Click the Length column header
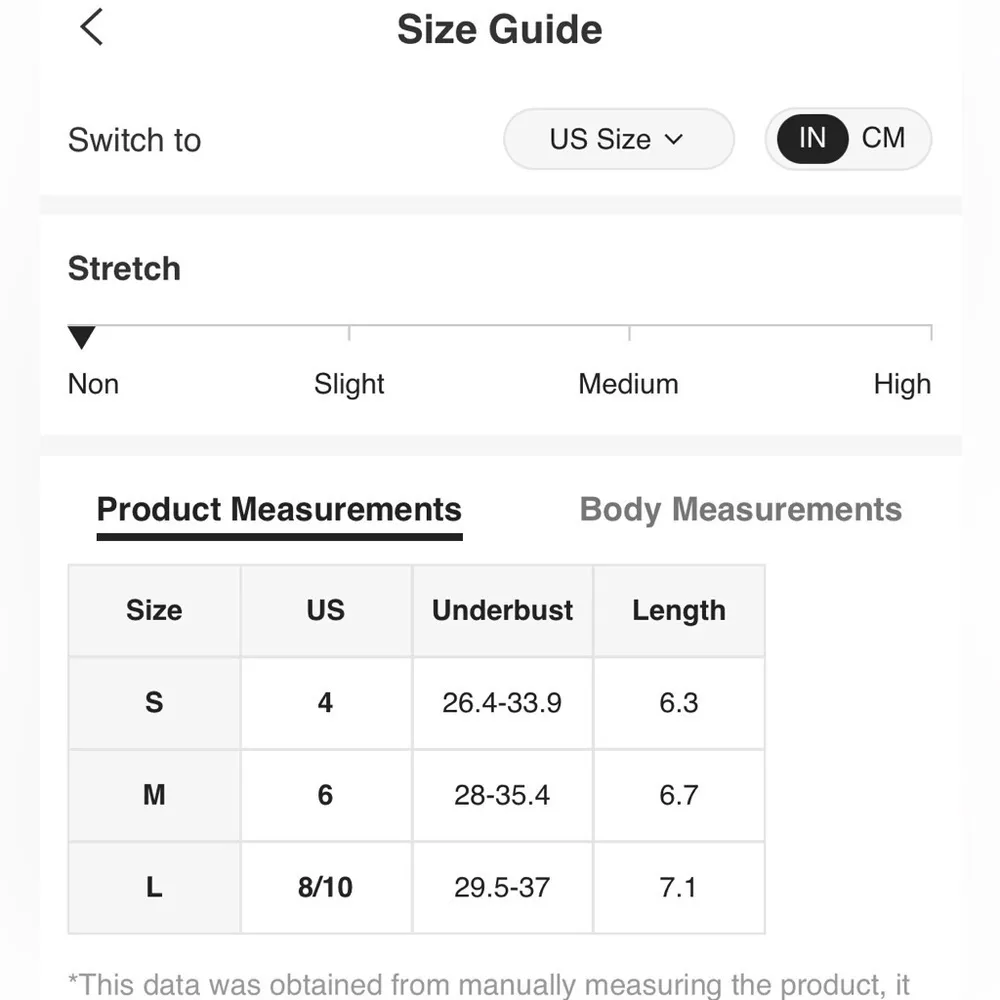 pyautogui.click(x=678, y=611)
